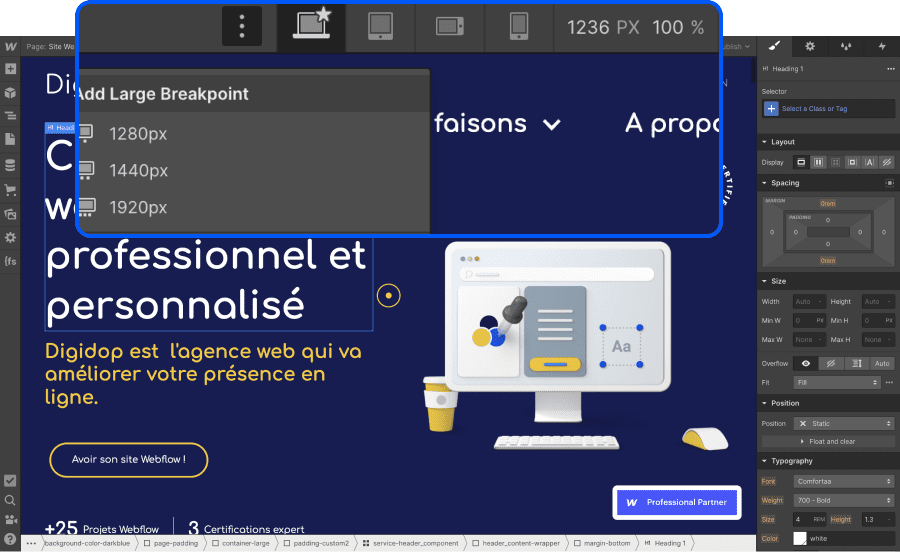
Task: Open more Fit options dots
Action: [889, 382]
